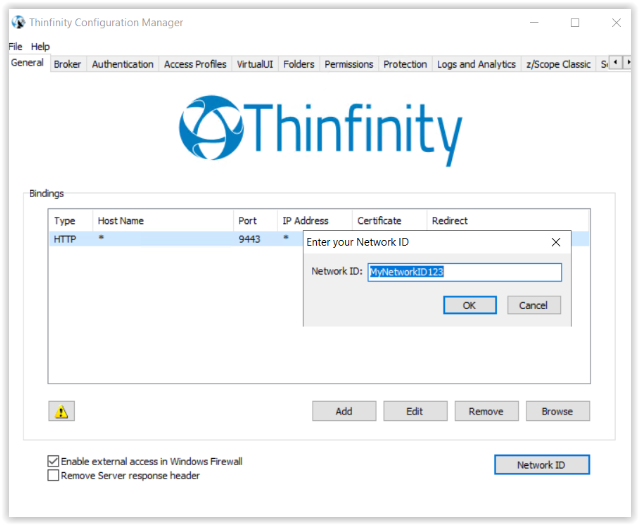This screenshot has height=525, width=639.
Task: Close the Thinfinity Configuration Manager window
Action: (x=617, y=23)
